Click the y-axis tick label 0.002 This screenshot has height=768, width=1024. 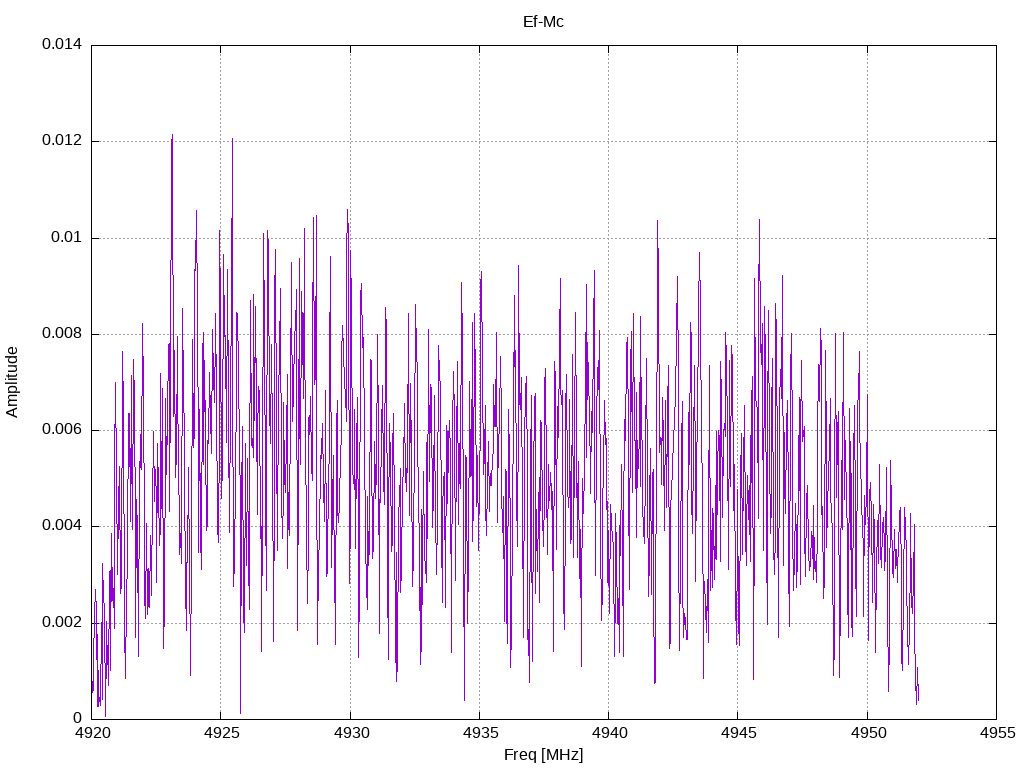(62, 622)
